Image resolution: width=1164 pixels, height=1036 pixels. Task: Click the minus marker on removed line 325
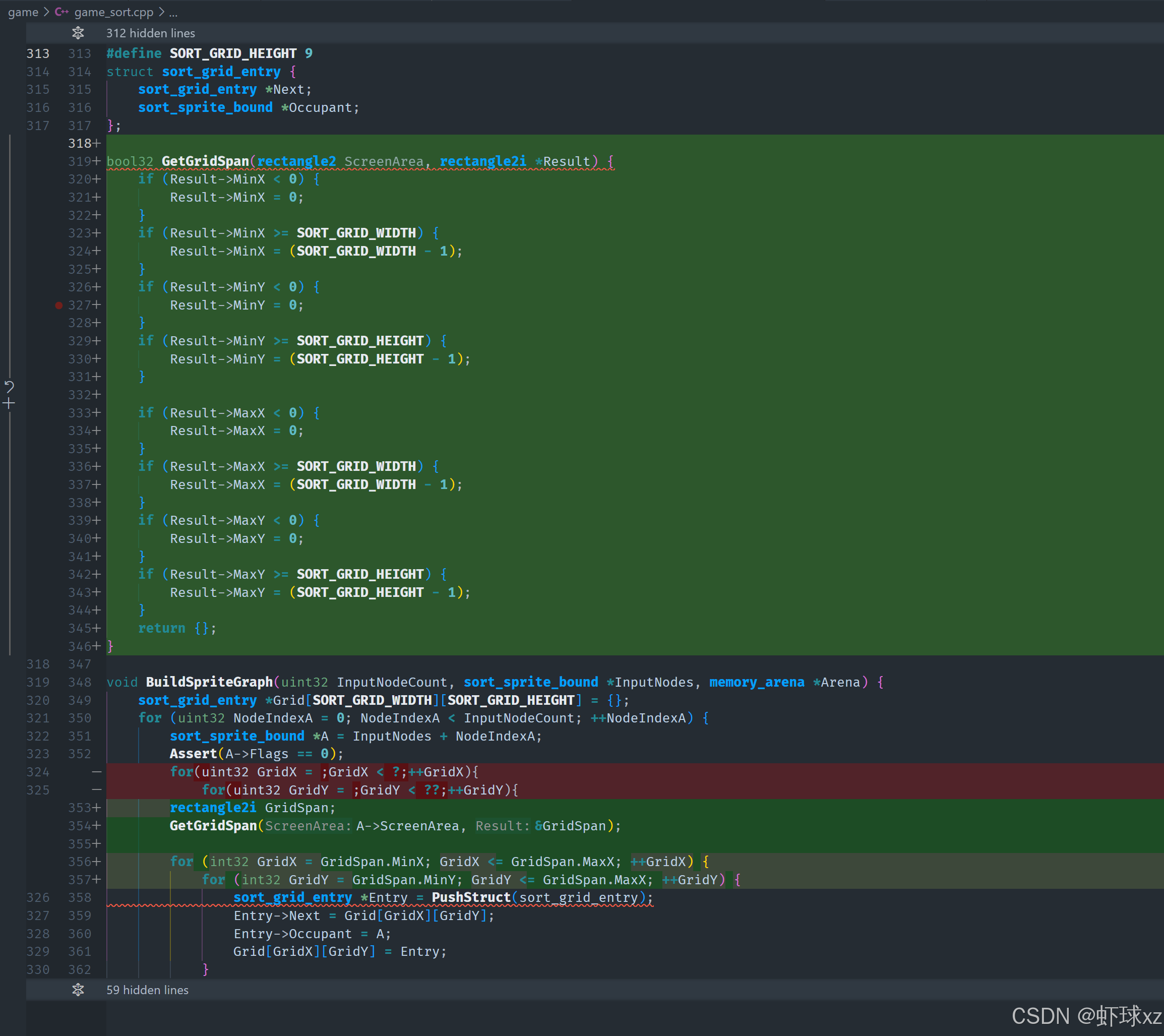[97, 790]
